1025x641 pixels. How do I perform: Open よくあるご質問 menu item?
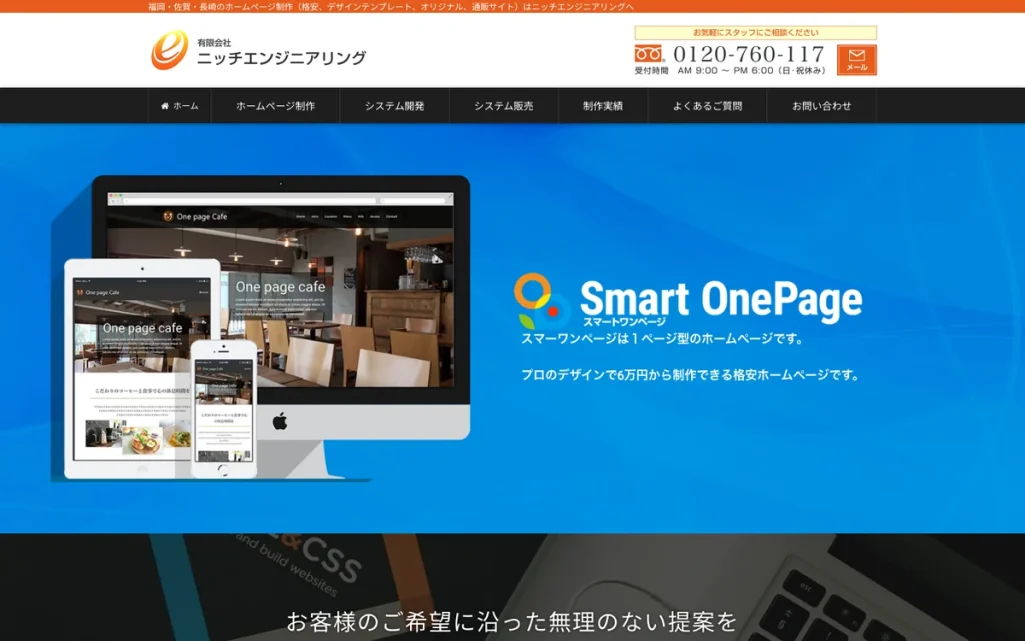tap(707, 106)
